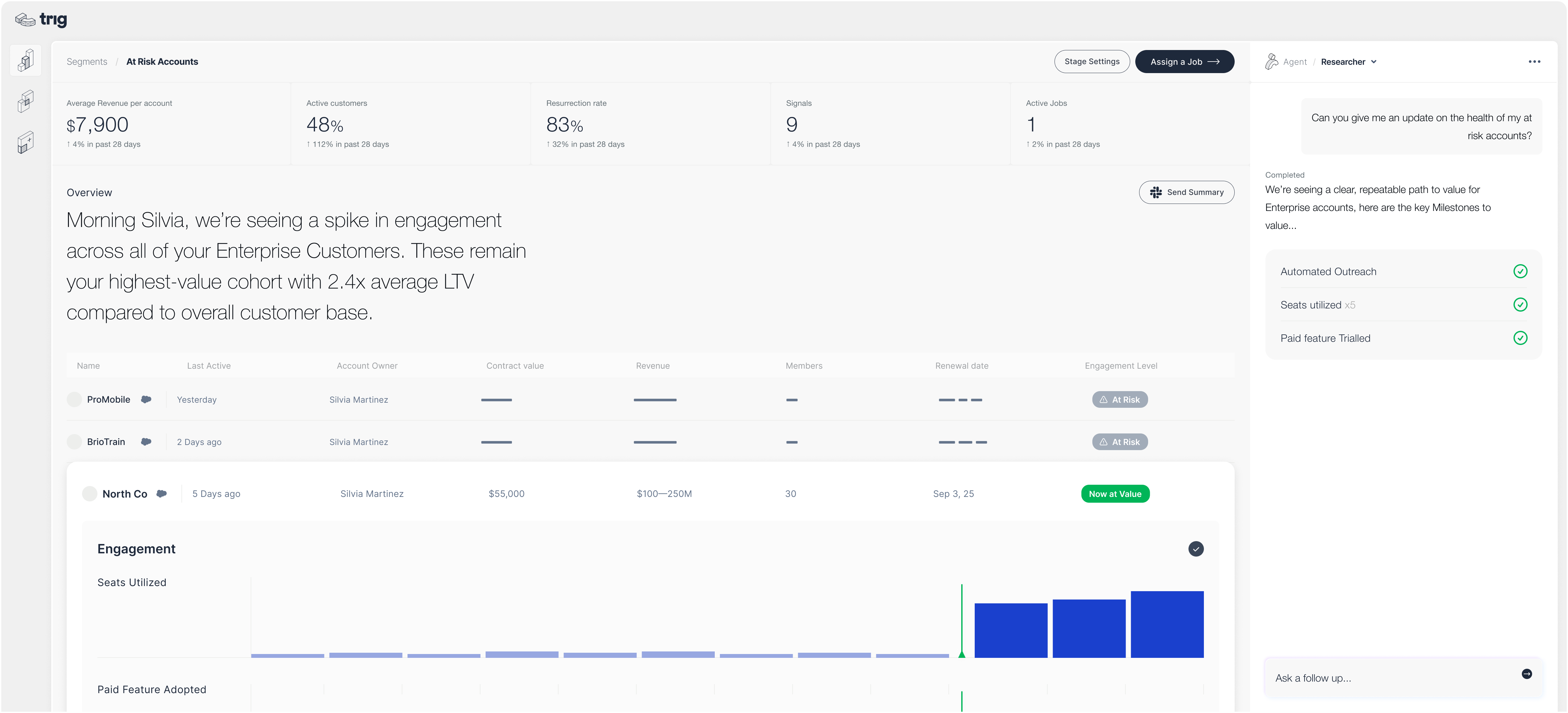Sort by Renewal date column header

point(962,366)
